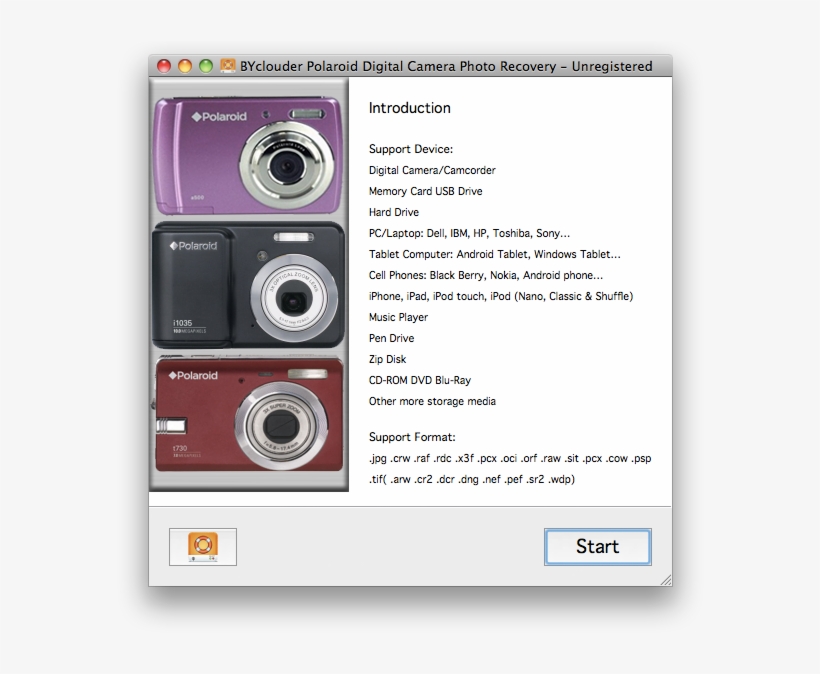Click the window resize grip corner
Image resolution: width=820 pixels, height=674 pixels.
666,580
